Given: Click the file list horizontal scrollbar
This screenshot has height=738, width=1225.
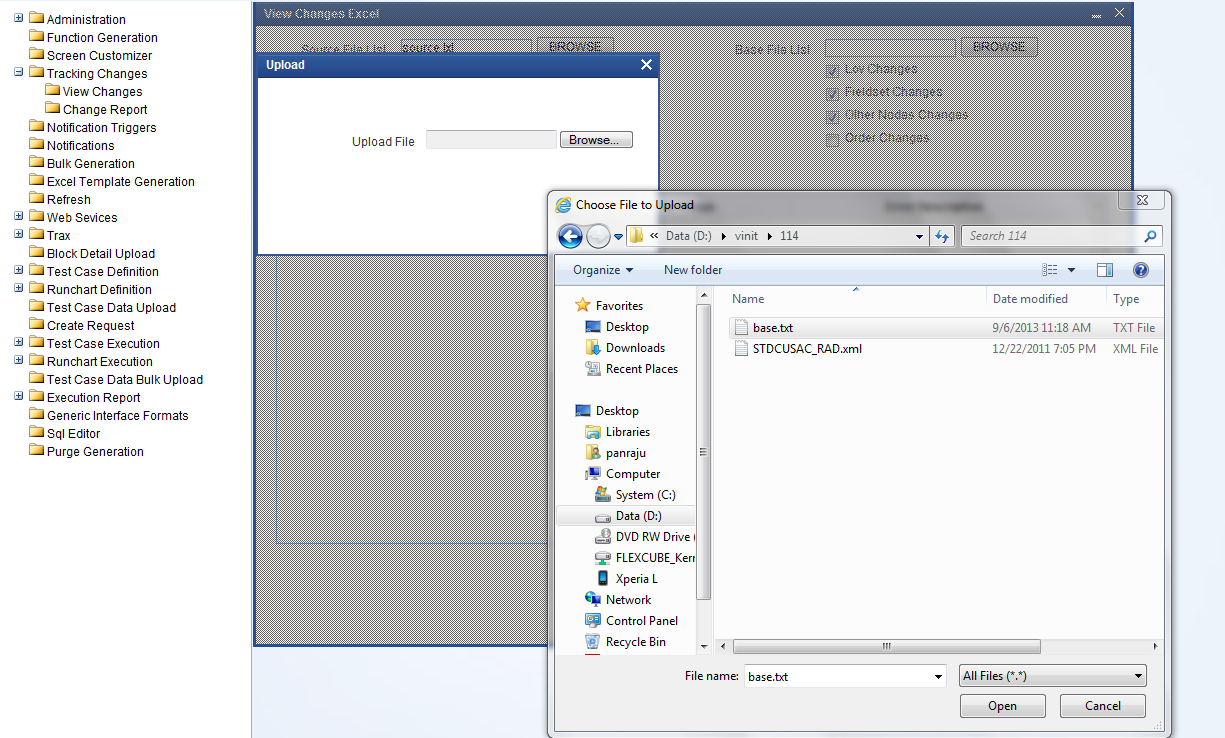Looking at the screenshot, I should 886,647.
